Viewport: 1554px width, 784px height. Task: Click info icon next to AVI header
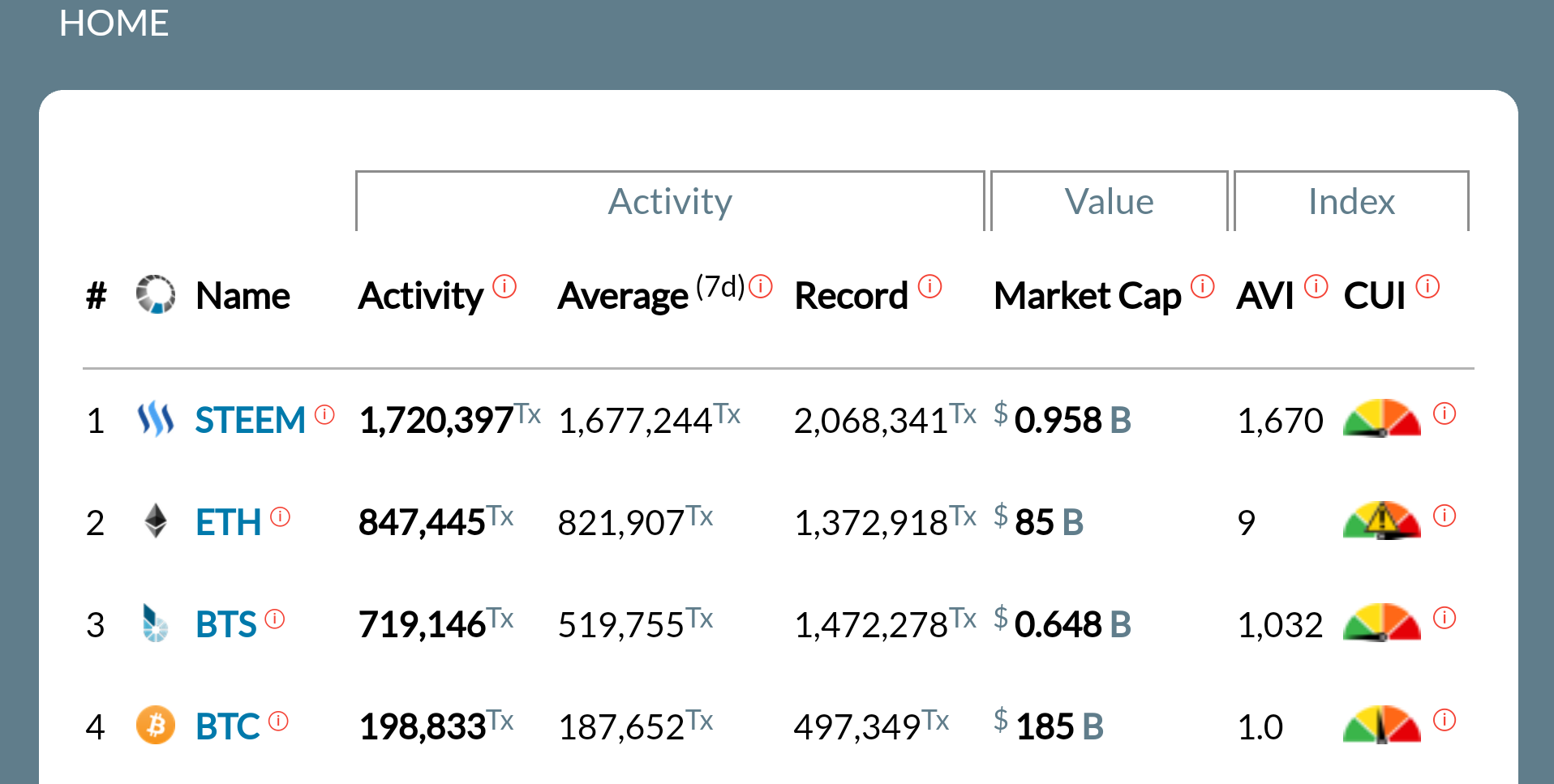1316,286
